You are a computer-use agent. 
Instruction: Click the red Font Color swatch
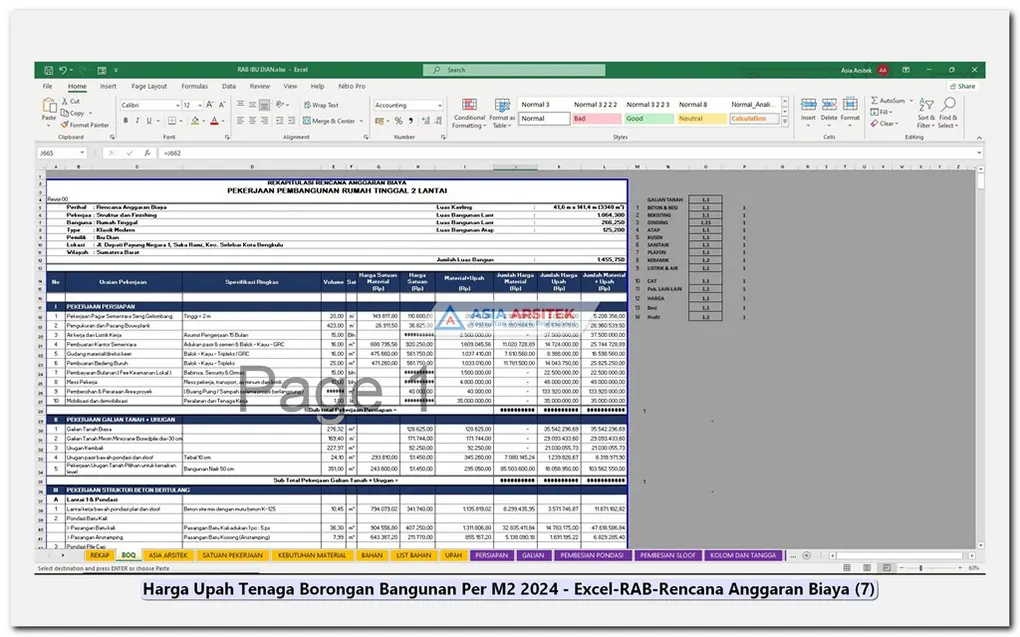[x=214, y=121]
